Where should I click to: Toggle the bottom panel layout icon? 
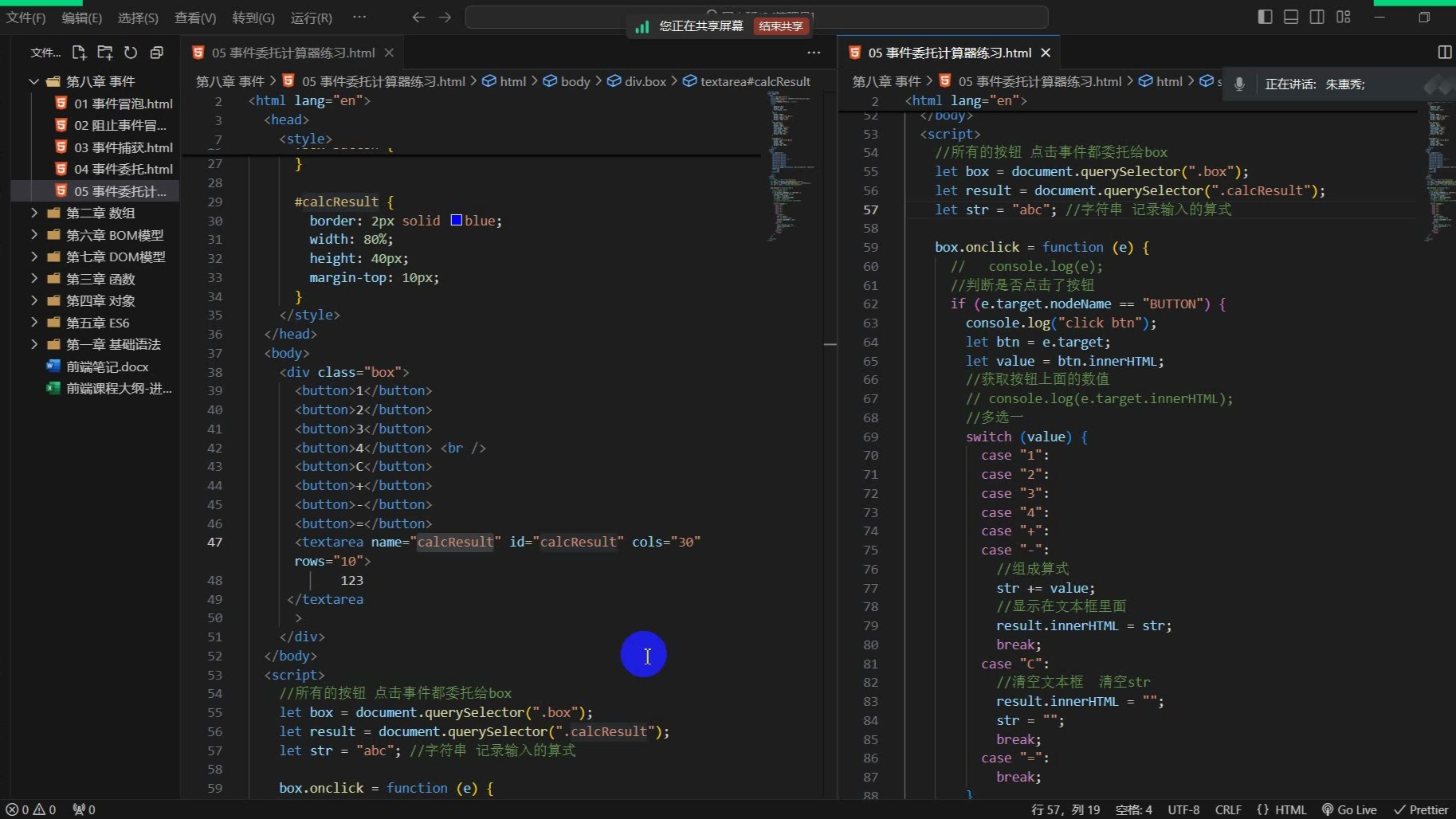tap(1291, 17)
